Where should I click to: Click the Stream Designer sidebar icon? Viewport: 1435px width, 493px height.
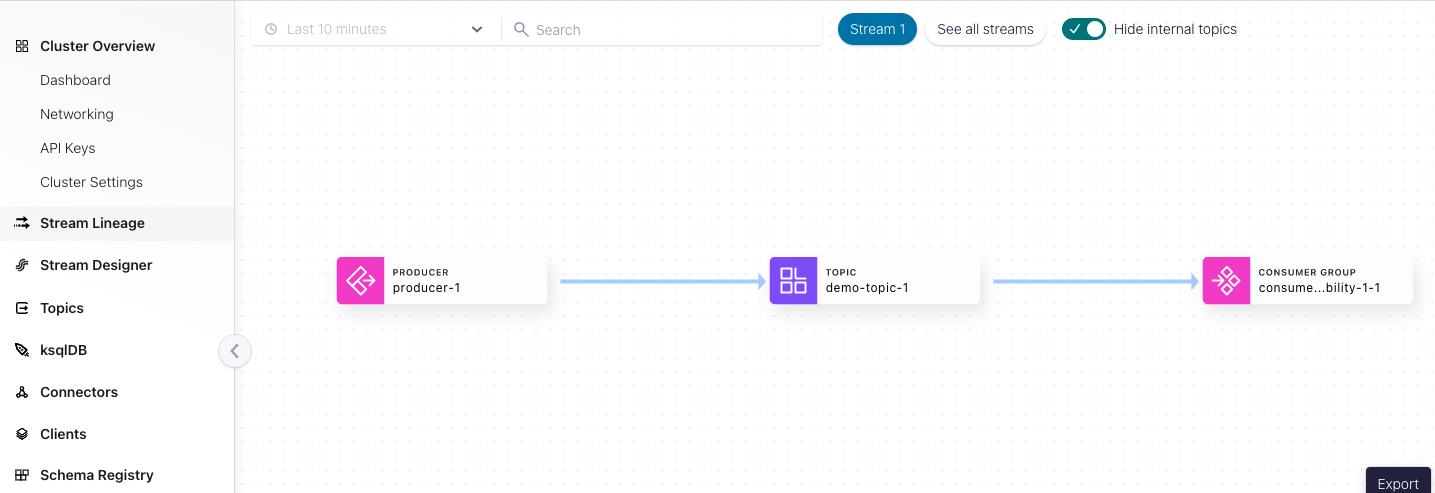[x=22, y=265]
